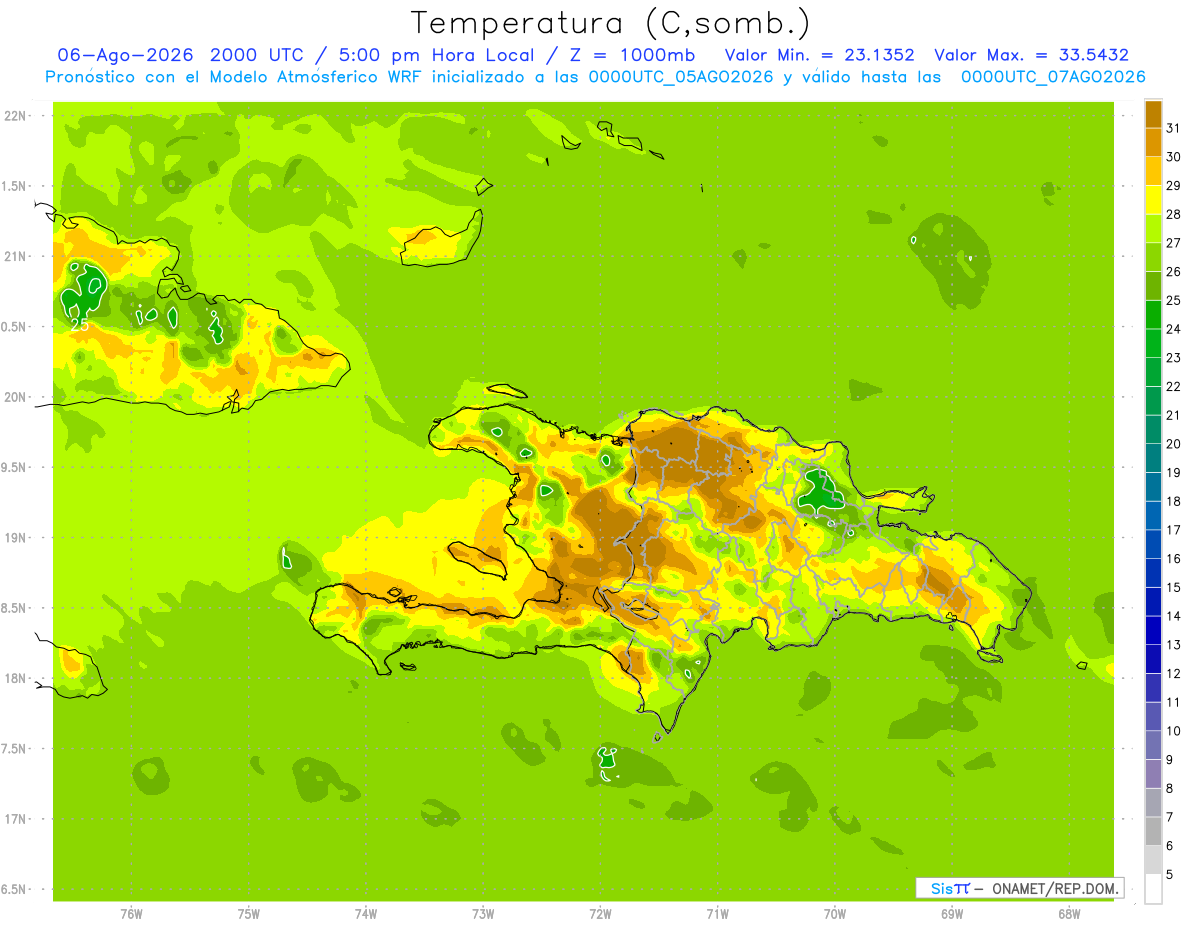The image size is (1200, 927).
Task: Click the 71W longitude label
Action: pyautogui.click(x=717, y=914)
